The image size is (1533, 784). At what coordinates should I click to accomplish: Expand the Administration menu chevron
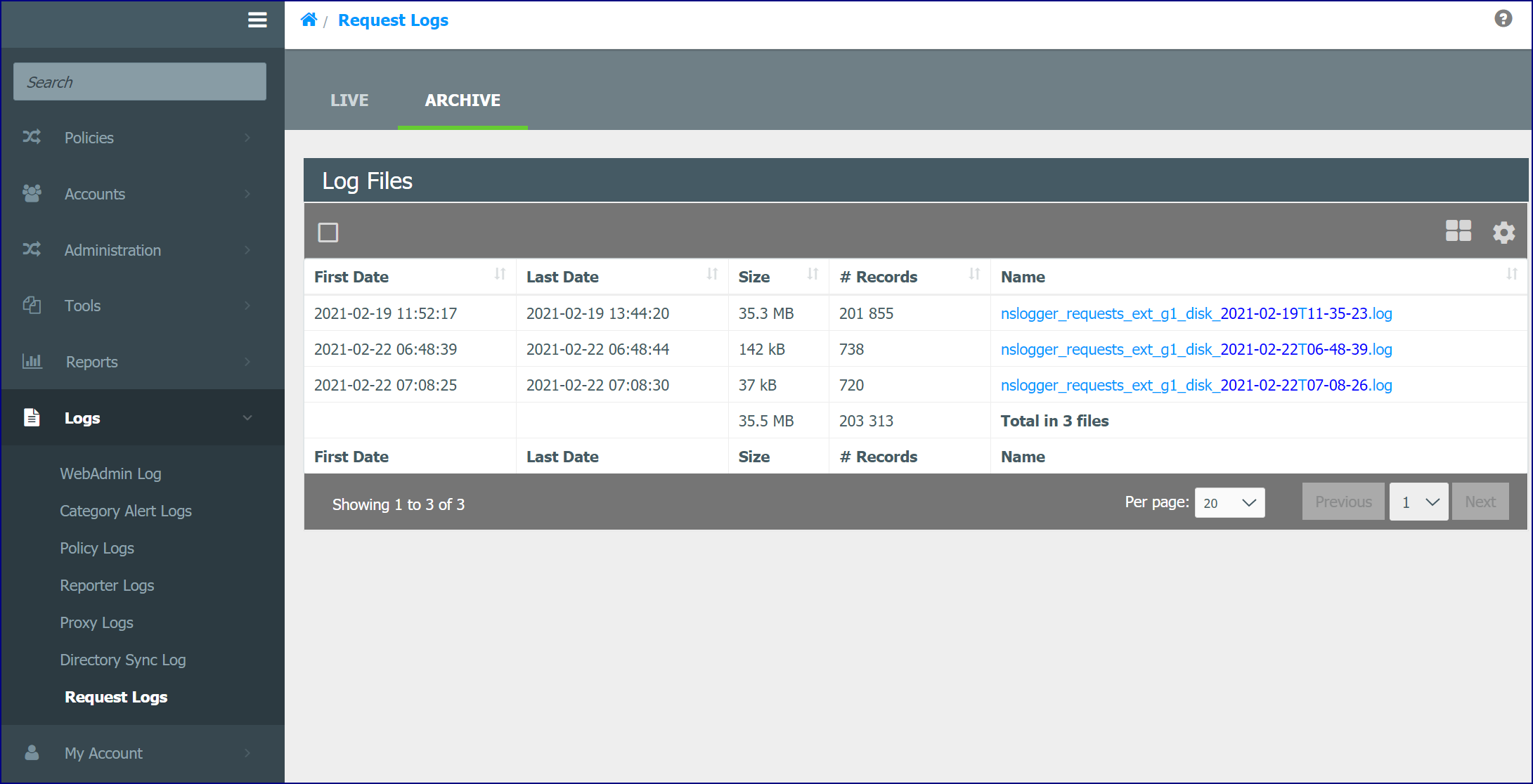click(x=247, y=250)
